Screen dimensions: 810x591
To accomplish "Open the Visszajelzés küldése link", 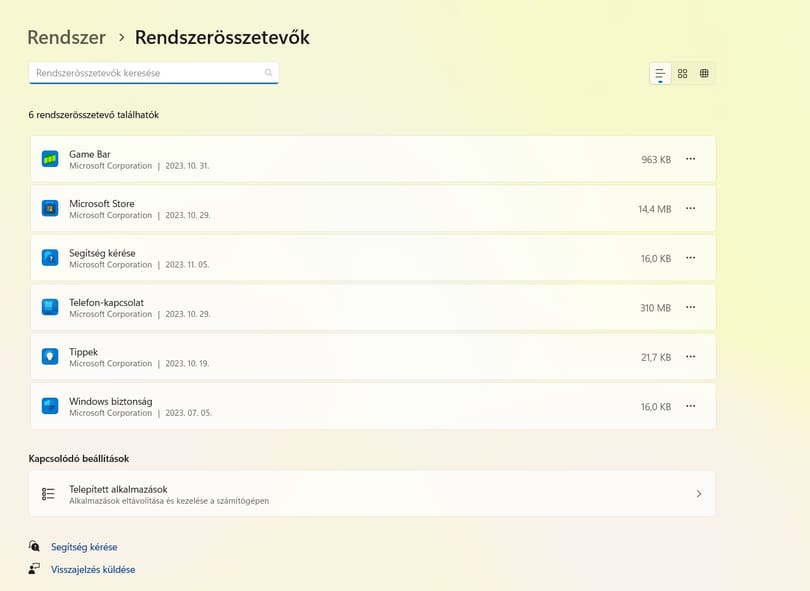I will pyautogui.click(x=93, y=569).
